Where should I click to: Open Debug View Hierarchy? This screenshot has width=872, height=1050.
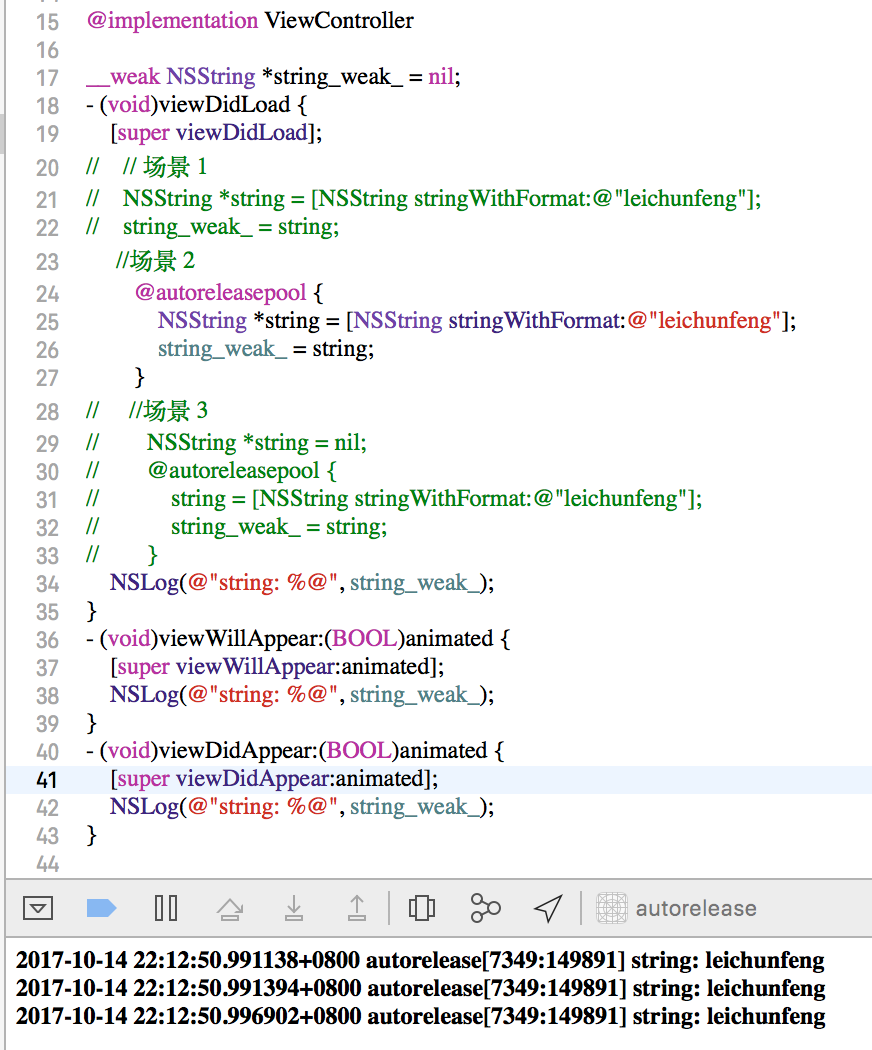[421, 909]
